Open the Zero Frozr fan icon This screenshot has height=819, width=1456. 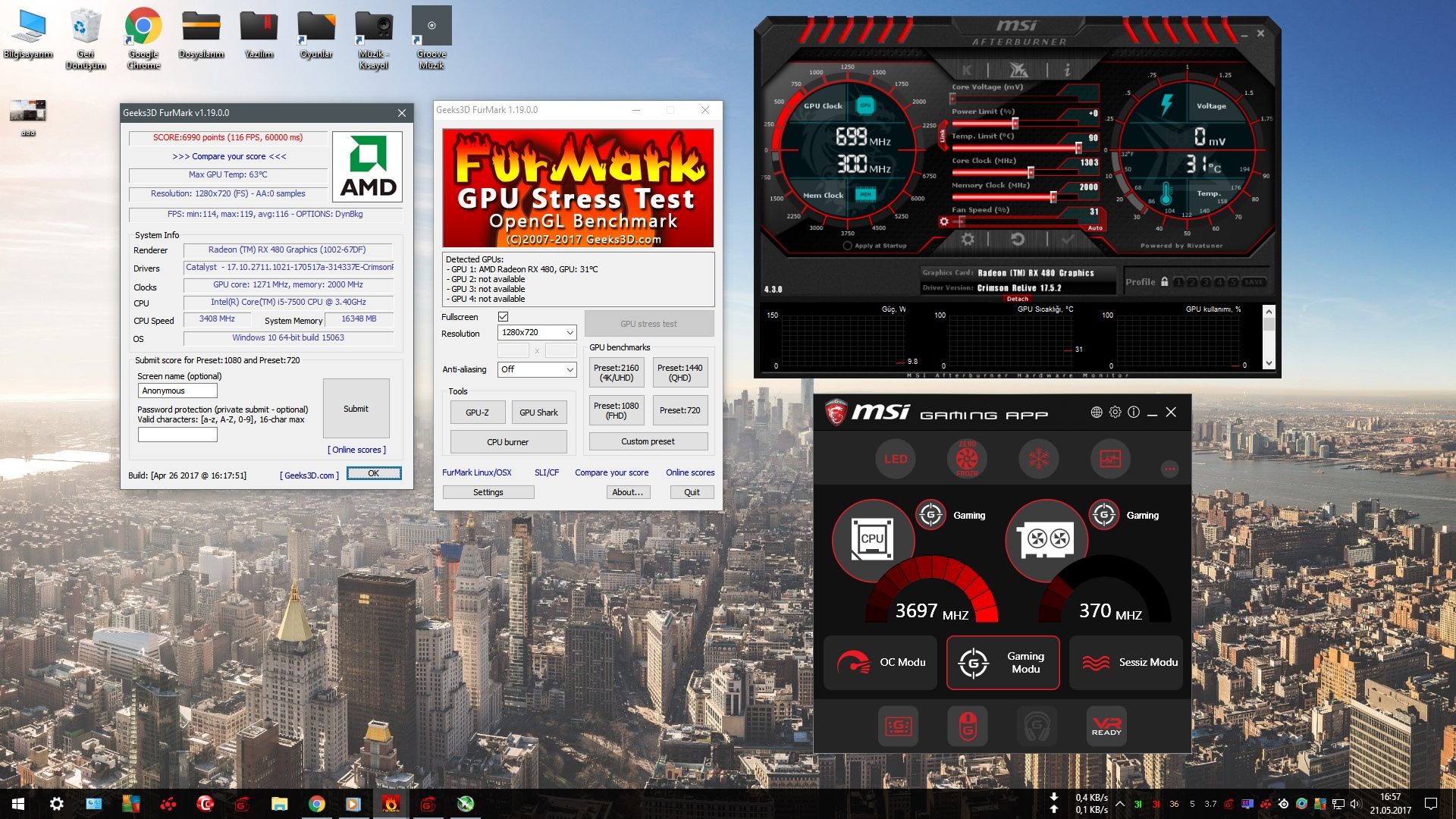click(967, 459)
